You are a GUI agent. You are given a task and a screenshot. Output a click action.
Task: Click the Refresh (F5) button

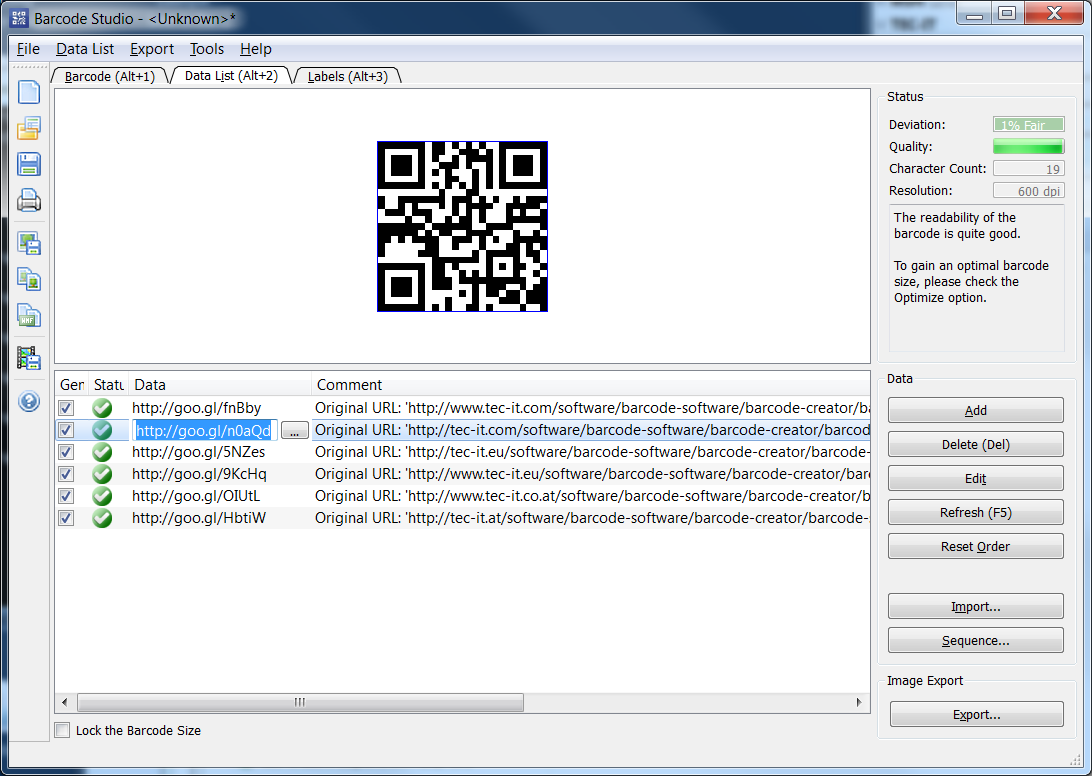(x=975, y=513)
